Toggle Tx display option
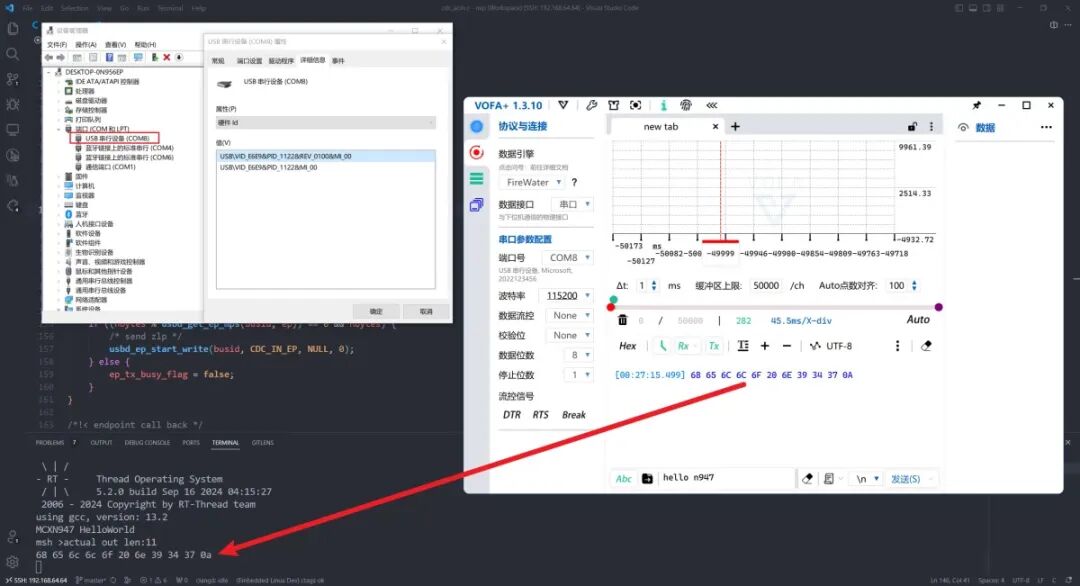1080x586 pixels. (714, 346)
